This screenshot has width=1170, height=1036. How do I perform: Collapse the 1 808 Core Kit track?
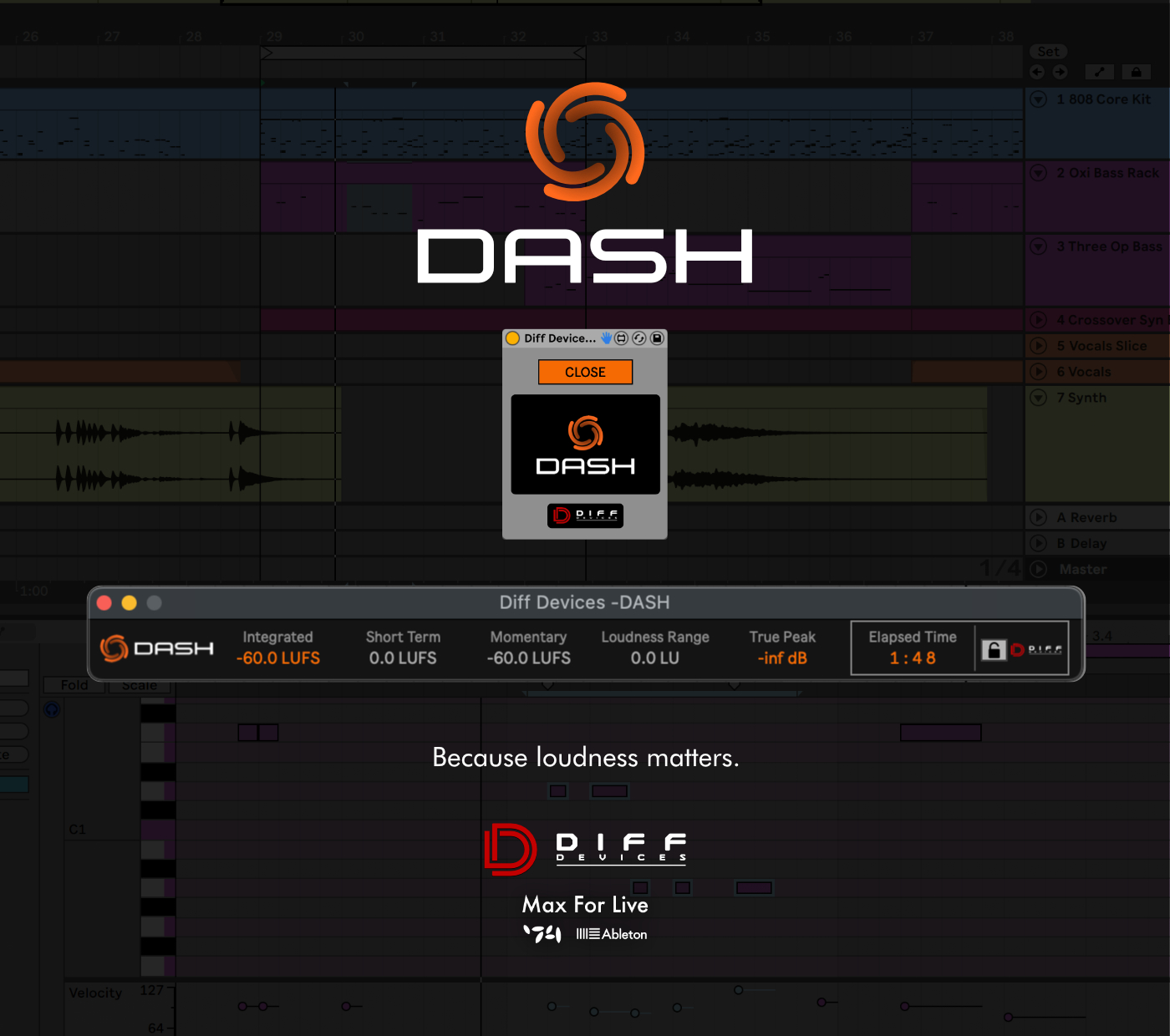[1039, 99]
